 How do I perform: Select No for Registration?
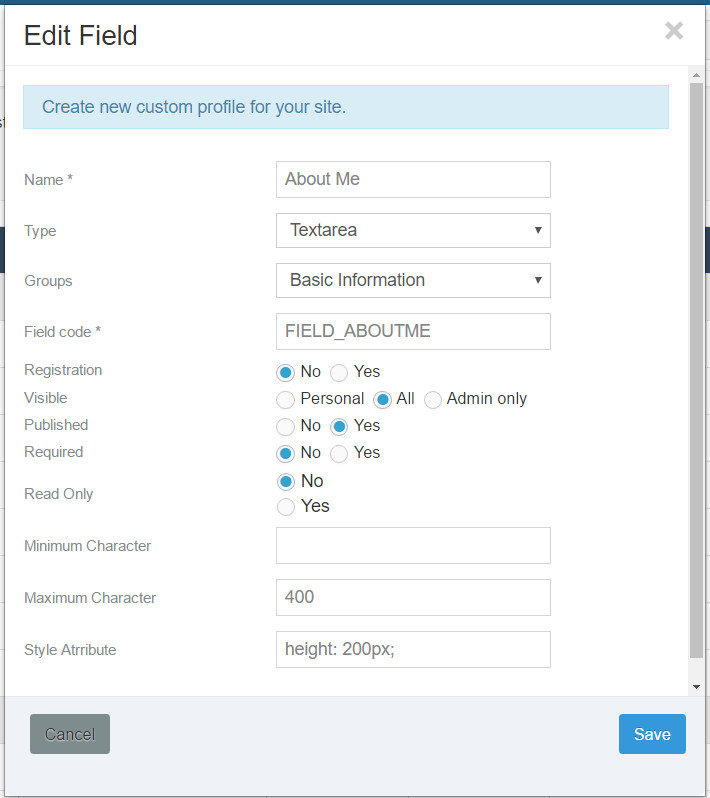pos(285,373)
